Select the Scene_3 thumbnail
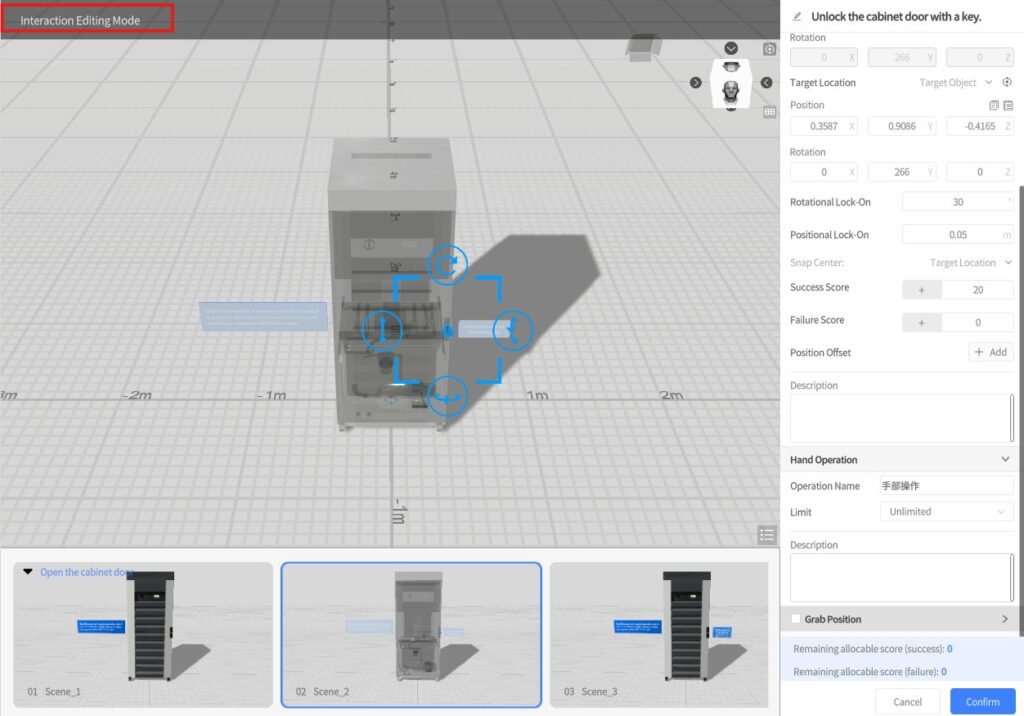Image resolution: width=1024 pixels, height=716 pixels. [659, 635]
